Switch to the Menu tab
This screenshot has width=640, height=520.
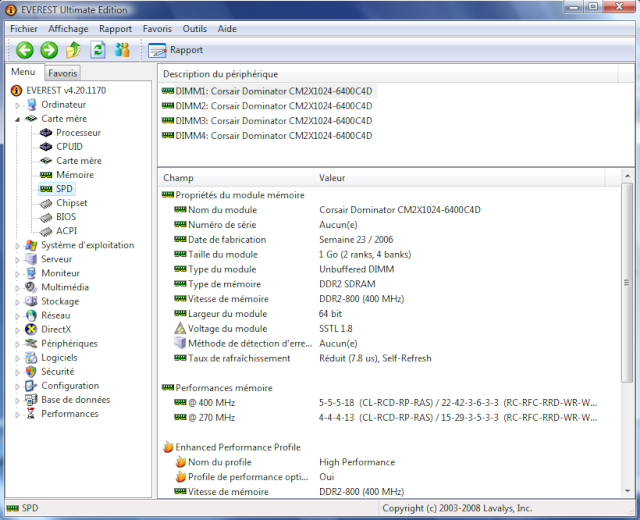[x=23, y=72]
